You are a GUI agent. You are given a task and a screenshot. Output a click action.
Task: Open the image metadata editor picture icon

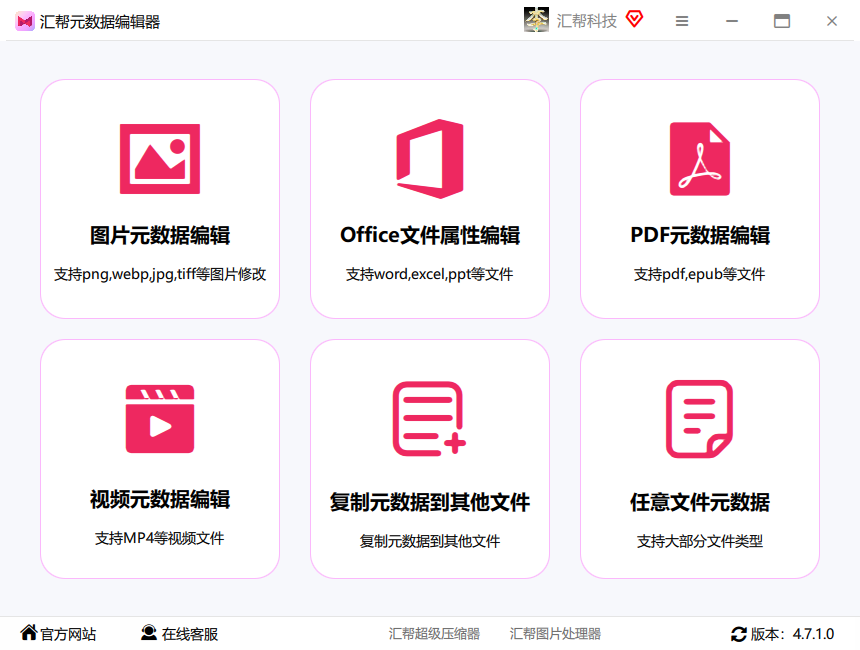[x=160, y=159]
